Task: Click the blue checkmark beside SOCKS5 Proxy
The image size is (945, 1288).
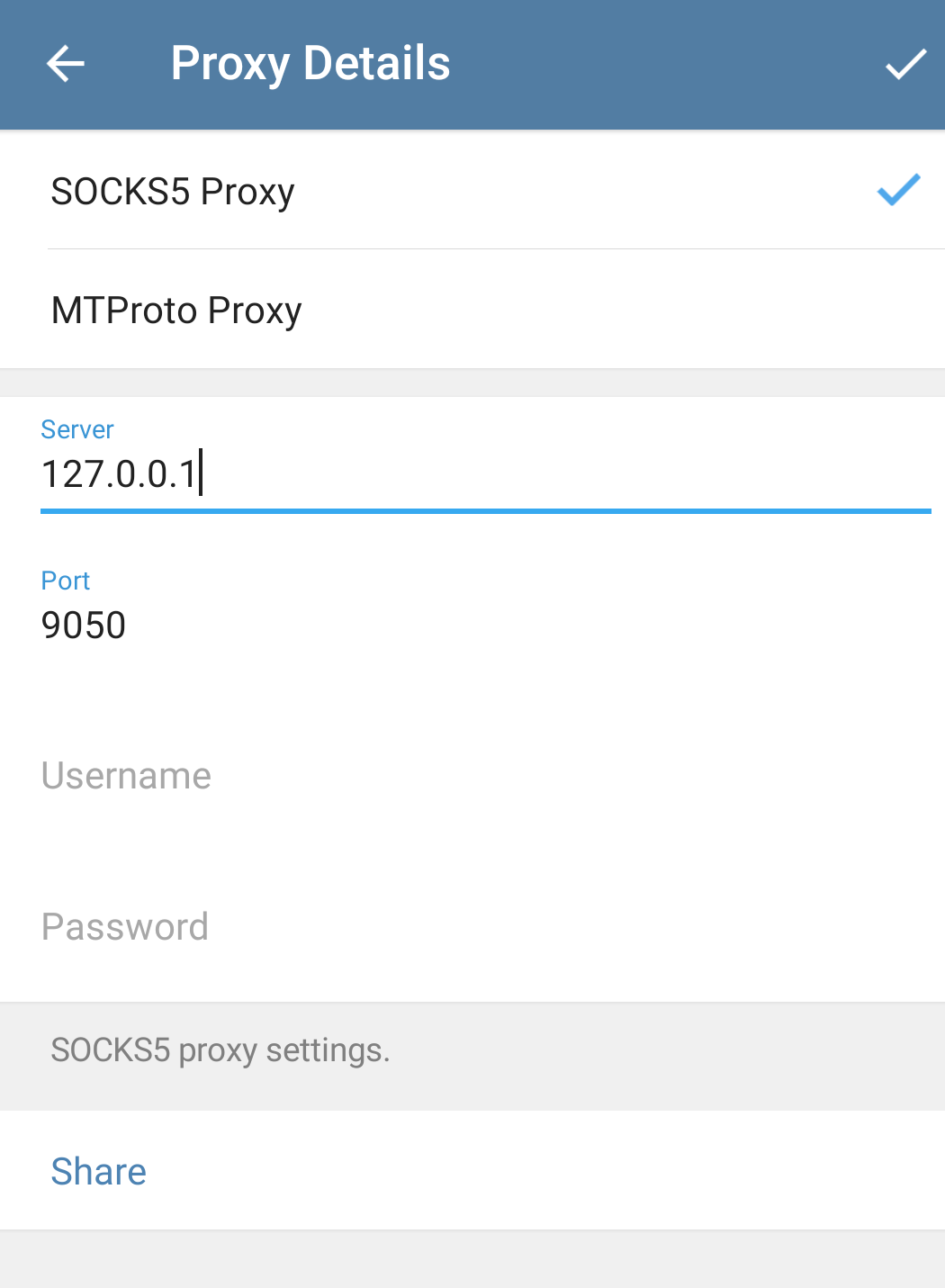Action: [x=898, y=190]
